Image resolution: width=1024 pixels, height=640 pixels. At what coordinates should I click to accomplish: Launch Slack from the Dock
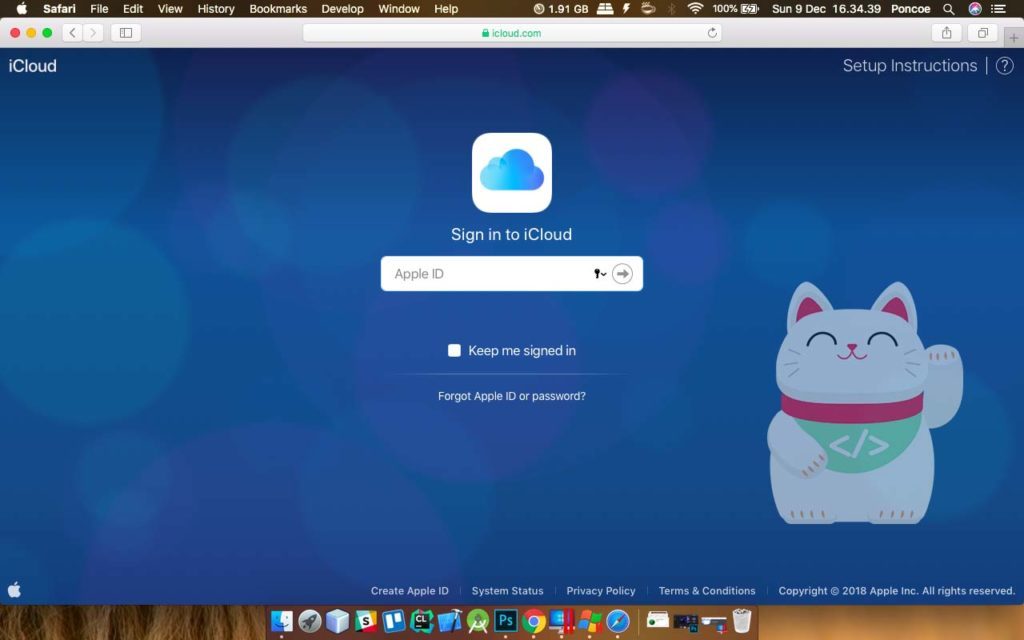point(366,621)
